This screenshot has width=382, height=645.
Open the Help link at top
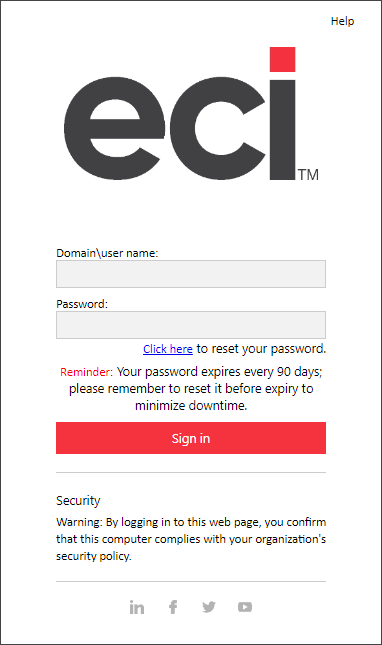pyautogui.click(x=342, y=21)
